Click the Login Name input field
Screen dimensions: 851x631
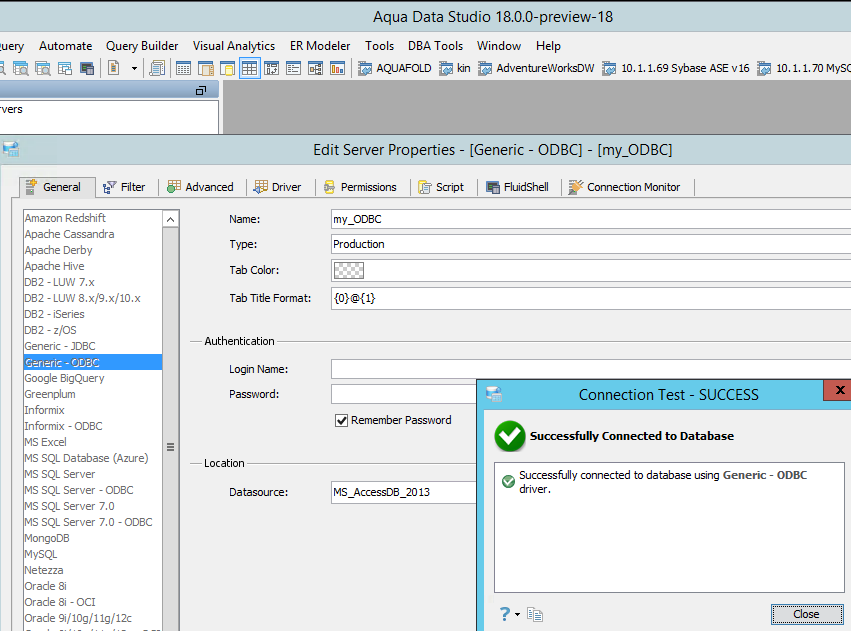[x=591, y=369]
